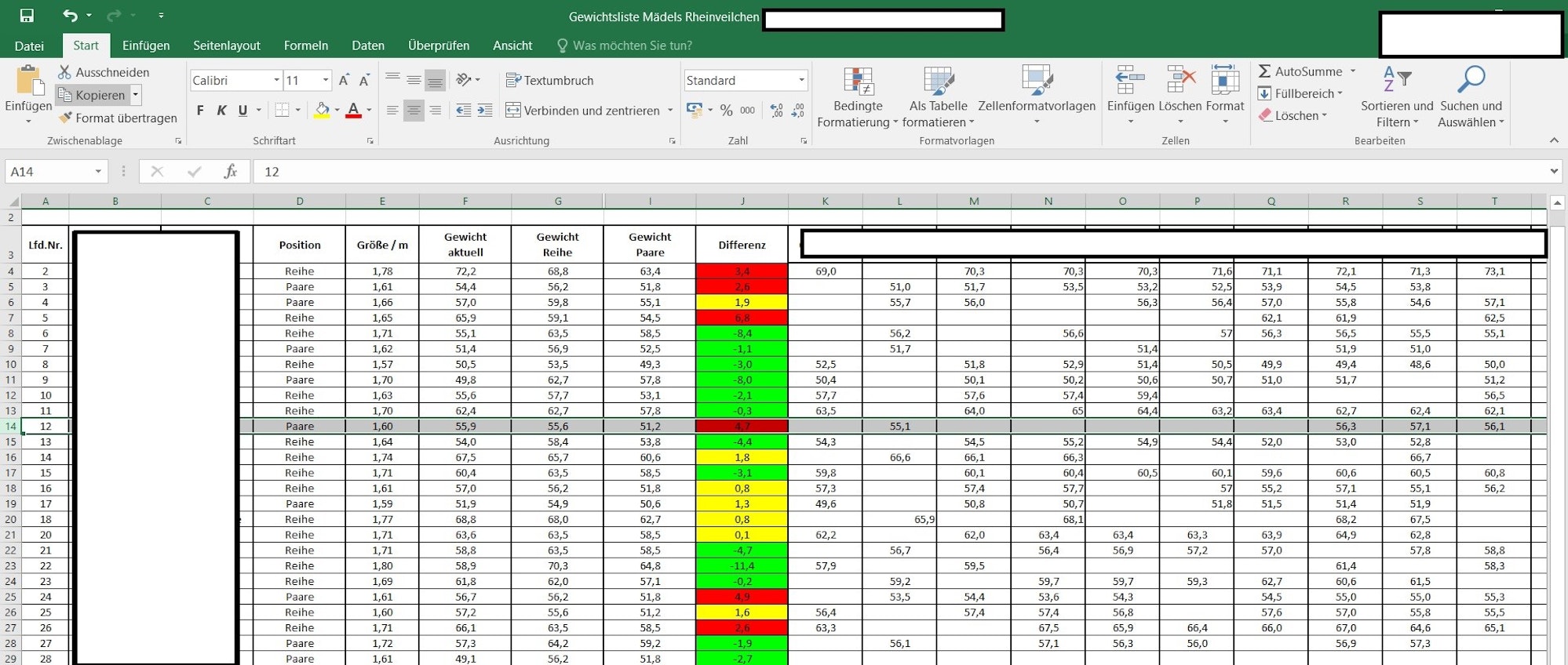Click the Undo arrow icon
The width and height of the screenshot is (1568, 665).
70,16
